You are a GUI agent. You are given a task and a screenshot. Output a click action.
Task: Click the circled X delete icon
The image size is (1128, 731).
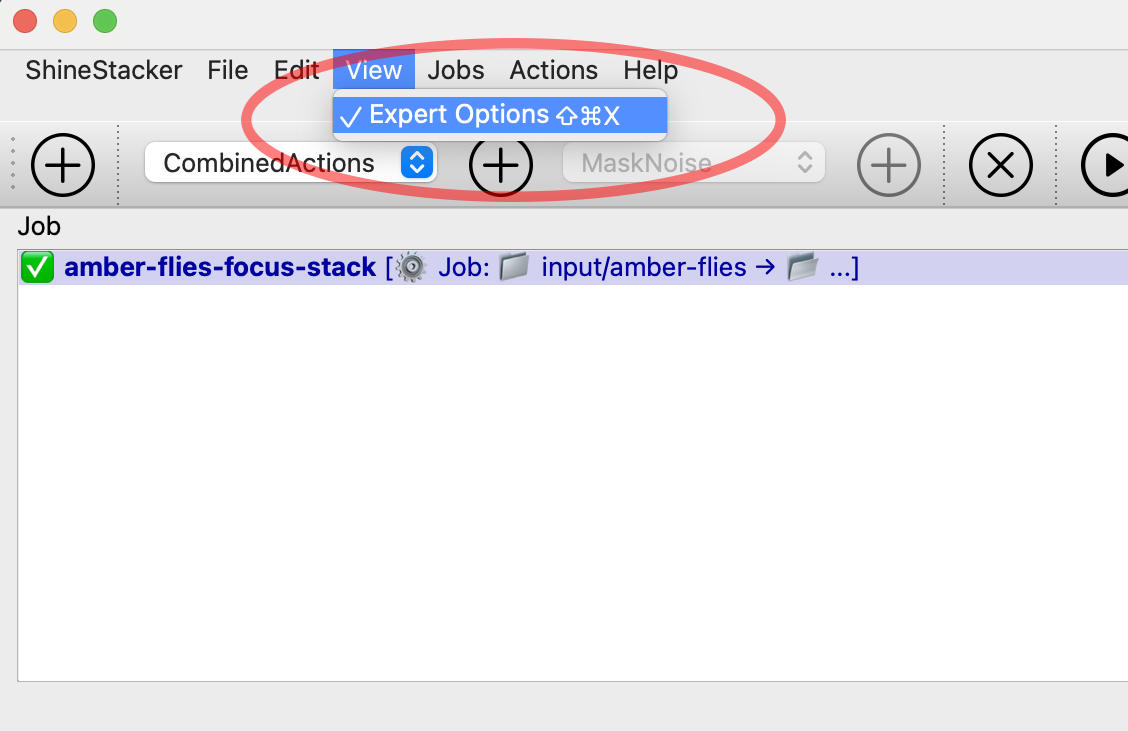[x=1000, y=165]
